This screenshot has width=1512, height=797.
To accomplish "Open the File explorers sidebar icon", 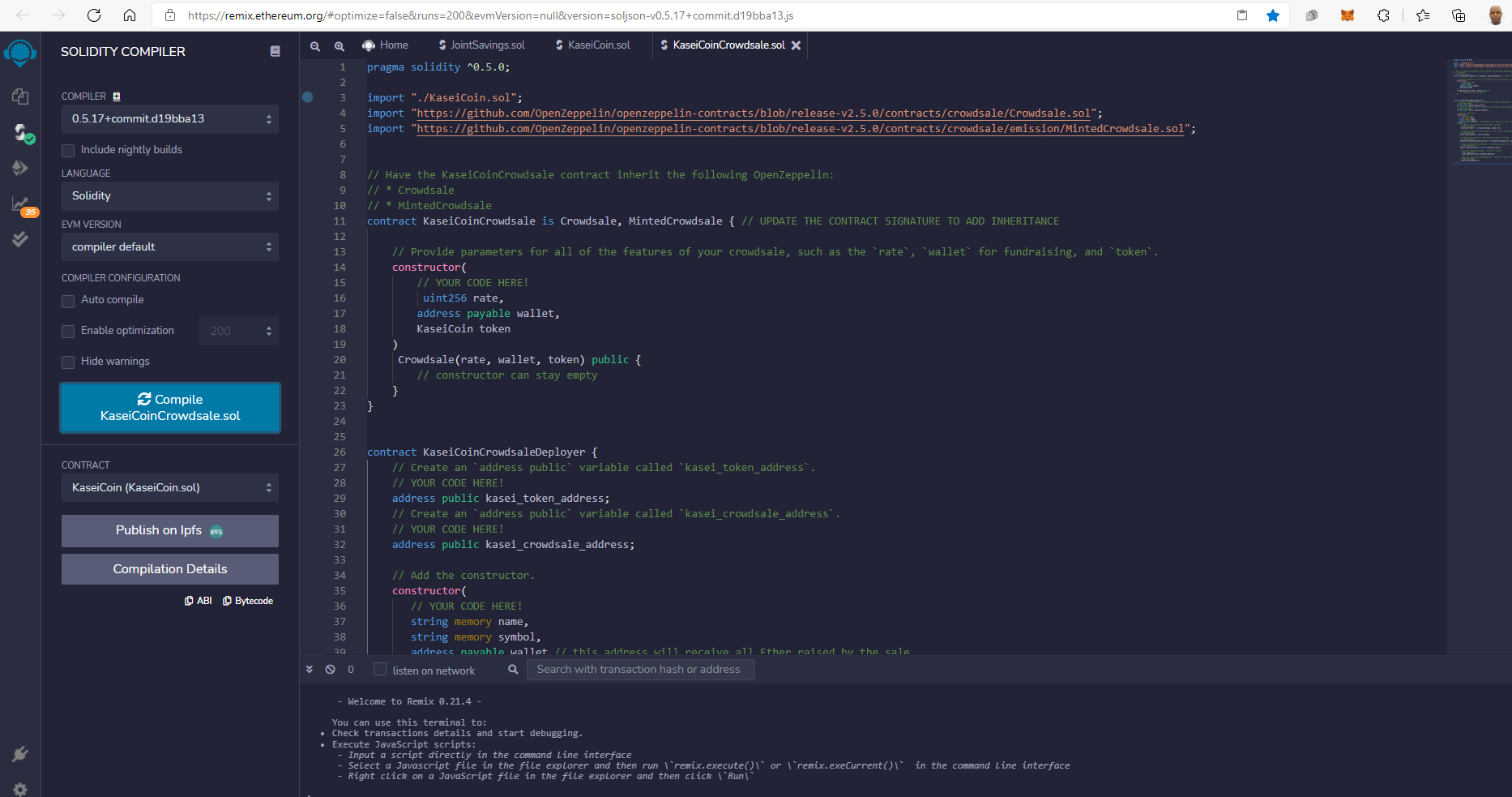I will click(20, 96).
